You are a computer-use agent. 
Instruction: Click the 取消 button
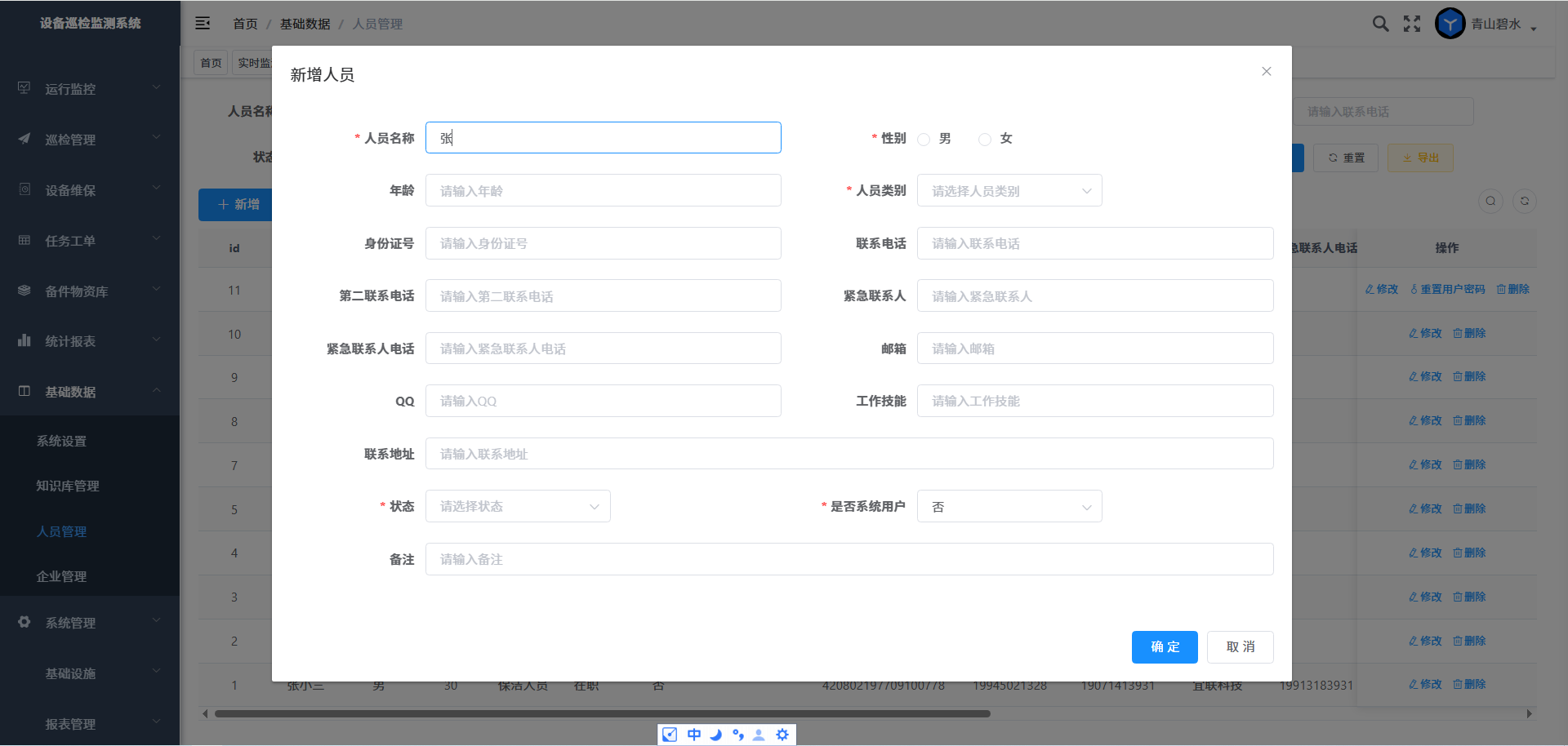click(x=1240, y=647)
